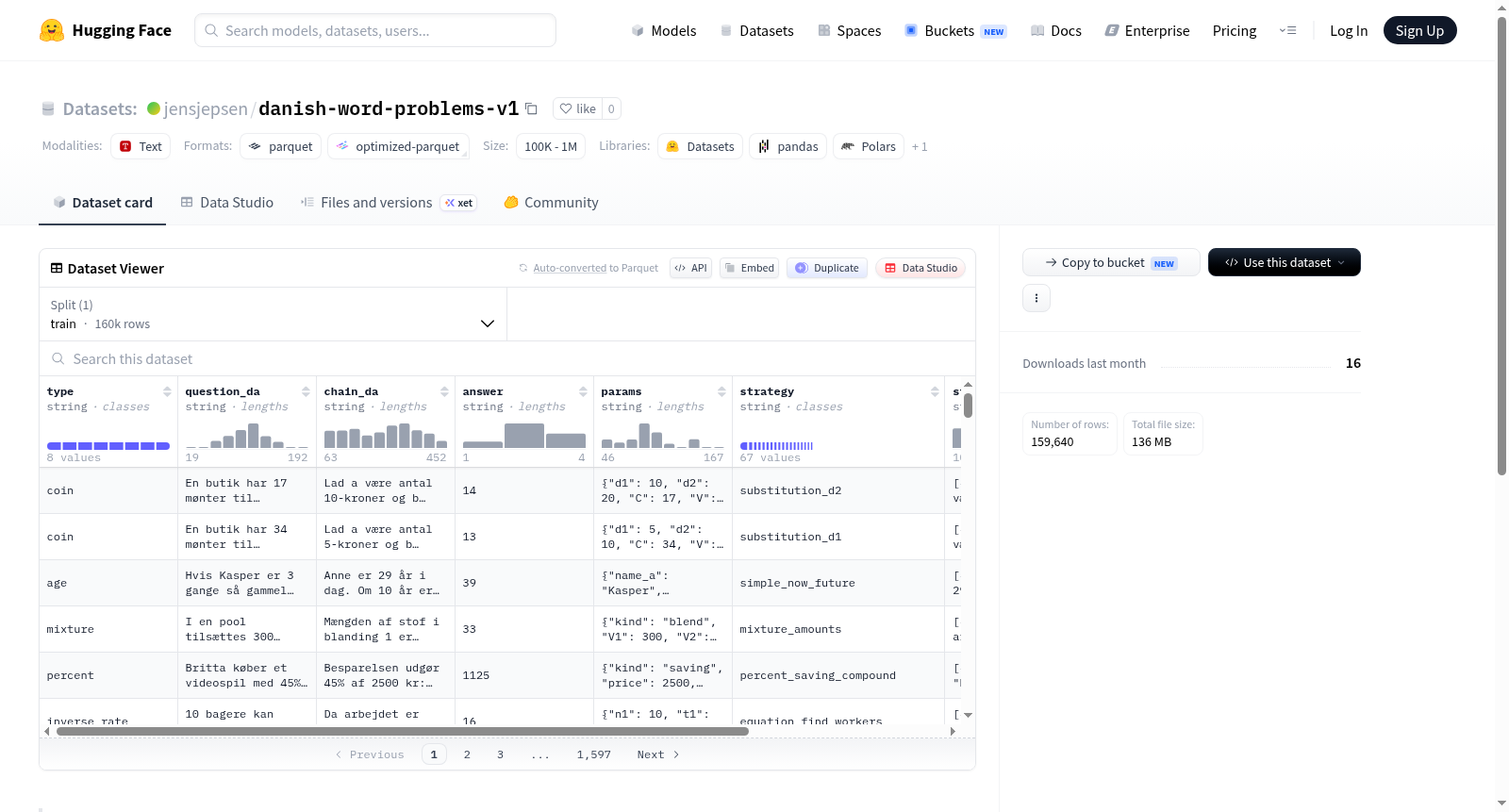Expand the Split train dropdown
The image size is (1509, 812).
coord(274,314)
